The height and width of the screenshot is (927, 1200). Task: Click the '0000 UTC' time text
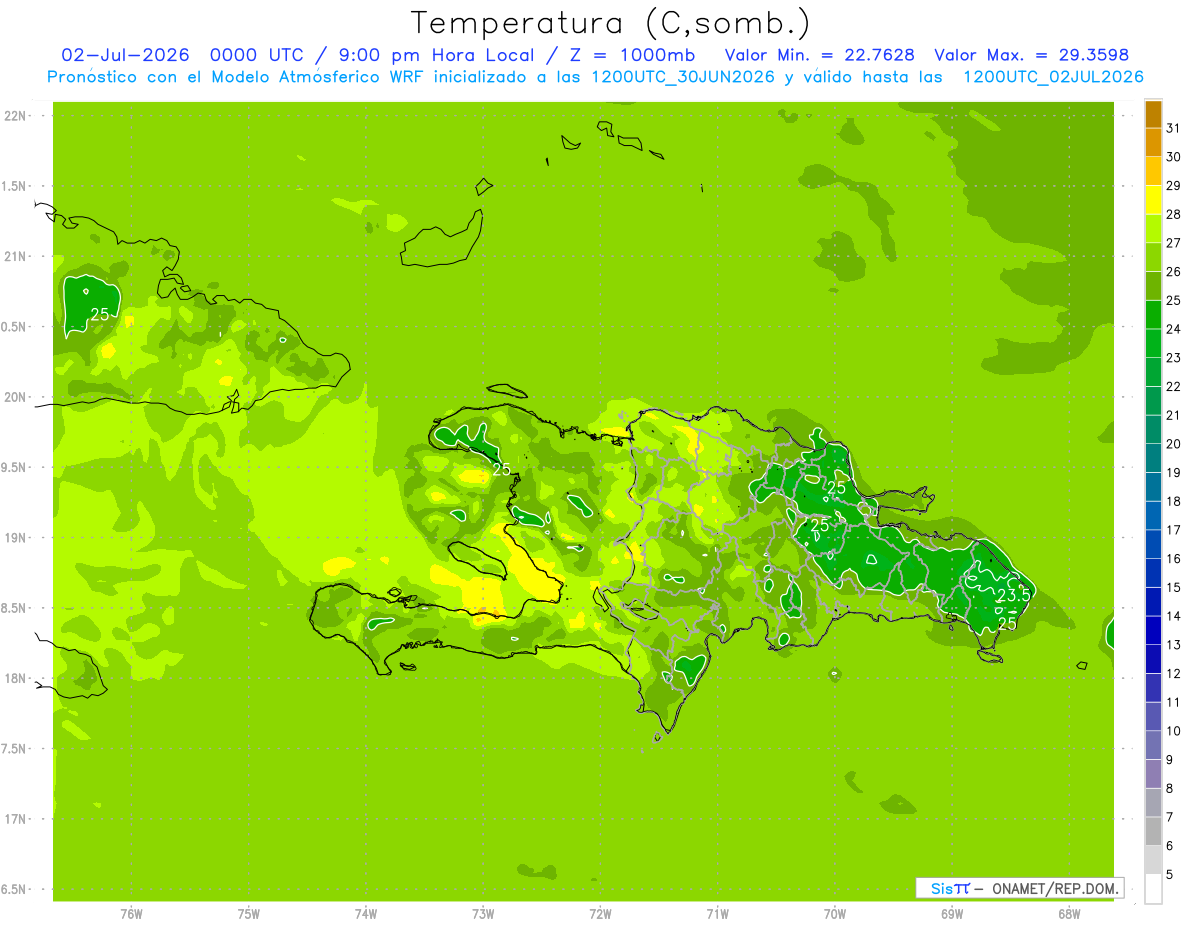(257, 54)
